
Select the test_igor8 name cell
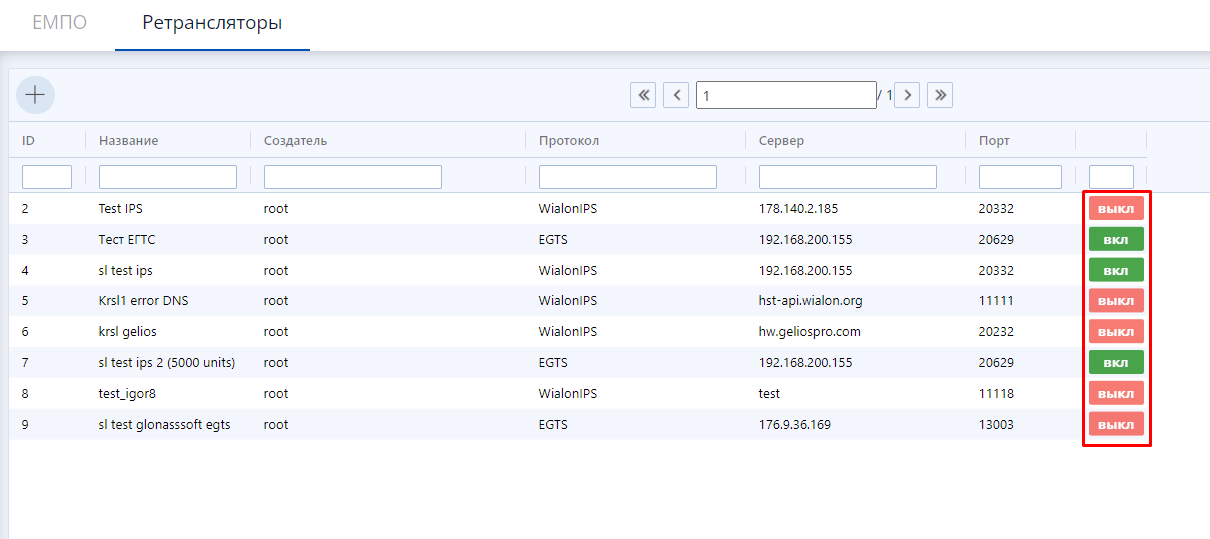click(127, 394)
